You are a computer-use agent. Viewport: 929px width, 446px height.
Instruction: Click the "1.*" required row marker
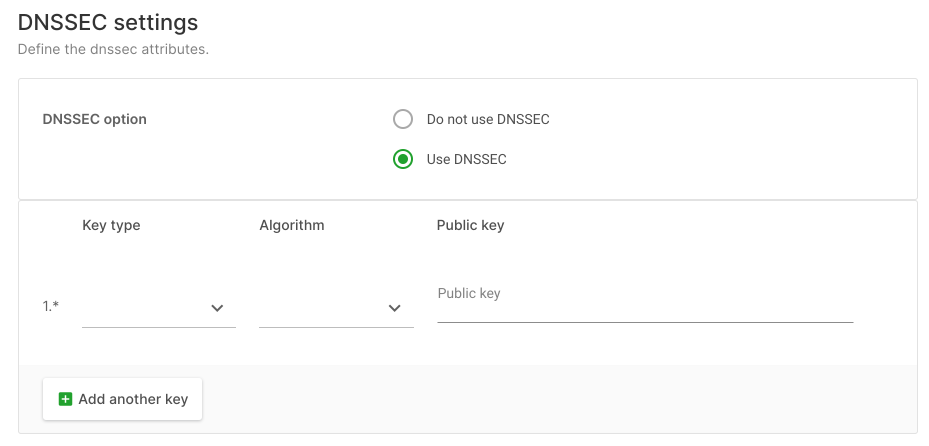(x=51, y=306)
